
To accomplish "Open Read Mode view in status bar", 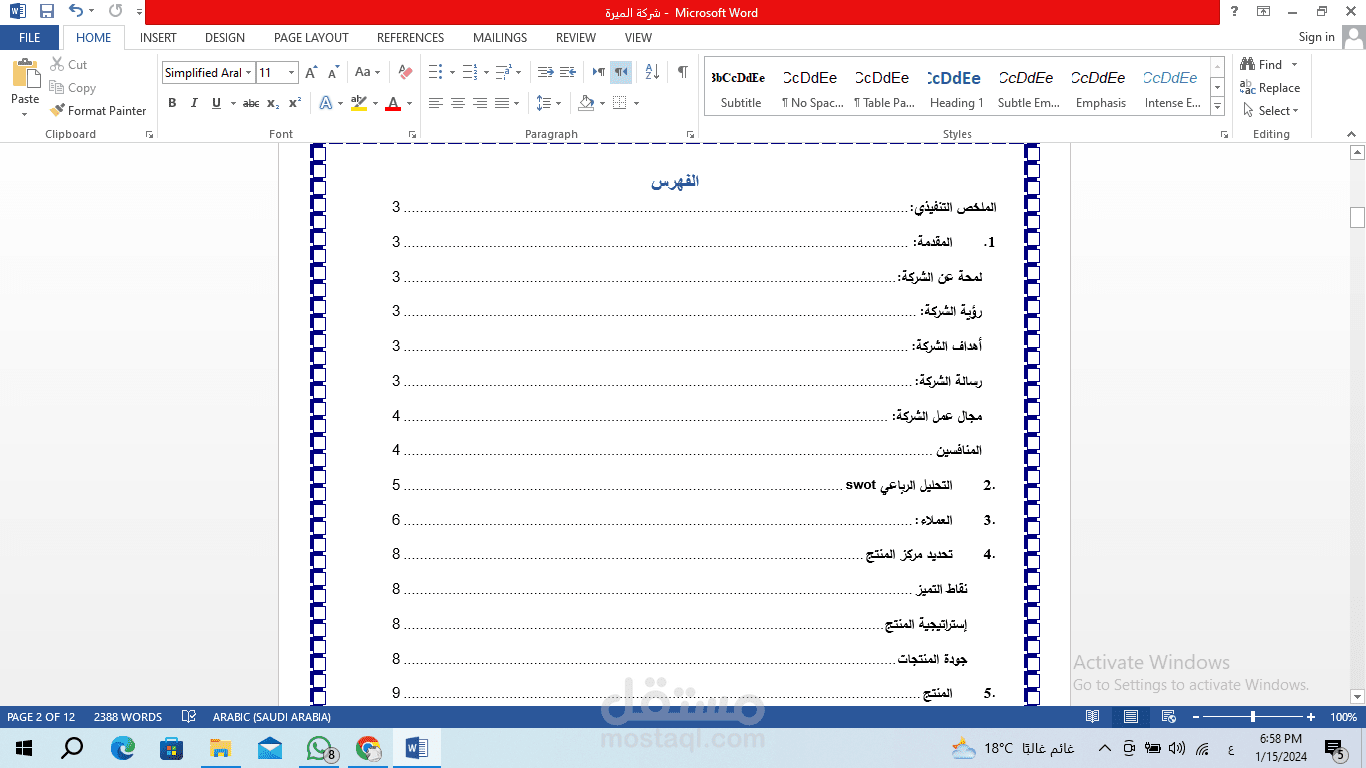I will [x=1093, y=717].
